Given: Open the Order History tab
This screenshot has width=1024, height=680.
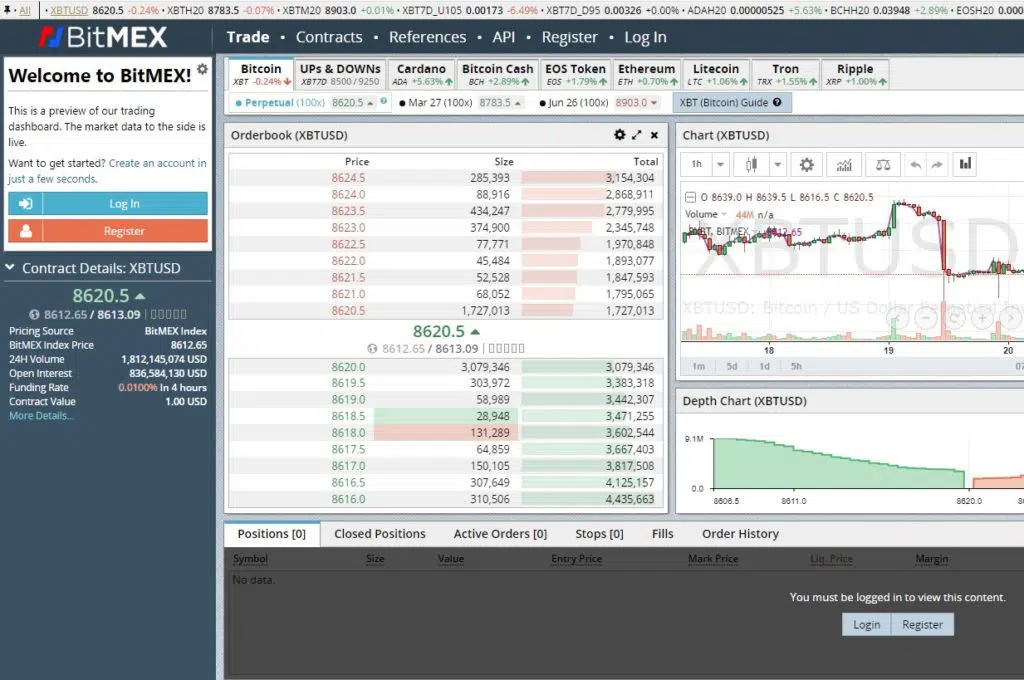Looking at the screenshot, I should click(x=741, y=534).
